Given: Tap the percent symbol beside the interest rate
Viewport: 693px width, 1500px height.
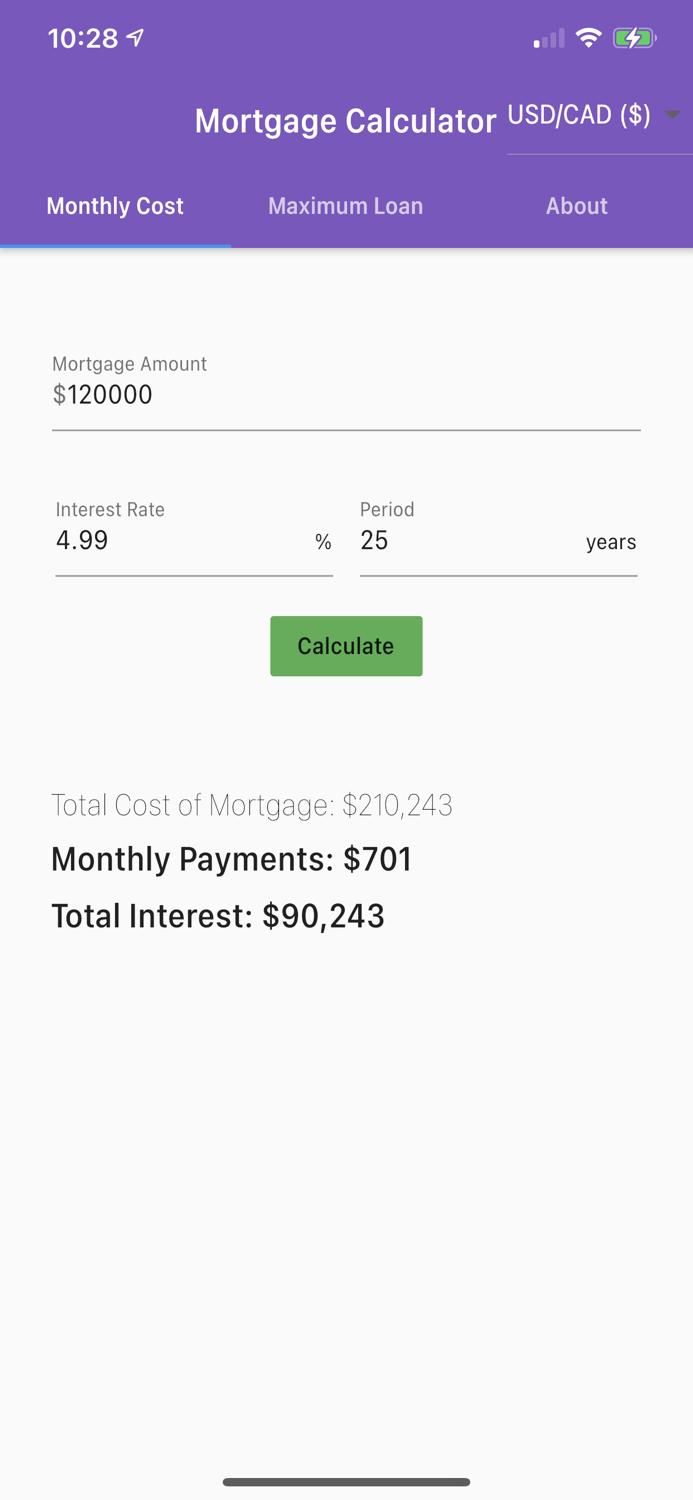Looking at the screenshot, I should click(x=322, y=541).
